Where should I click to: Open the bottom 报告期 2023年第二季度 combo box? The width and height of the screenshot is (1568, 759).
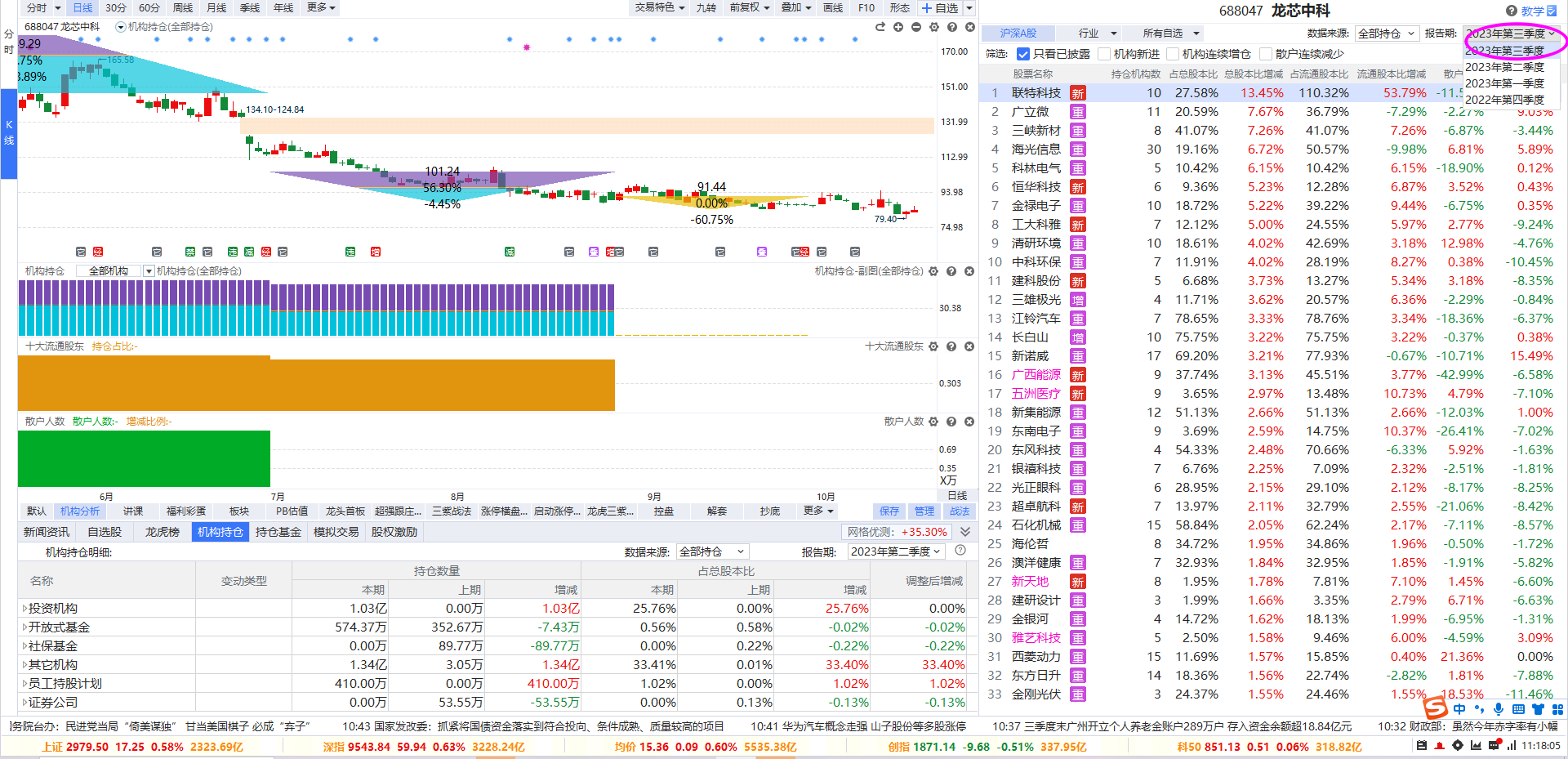(895, 551)
